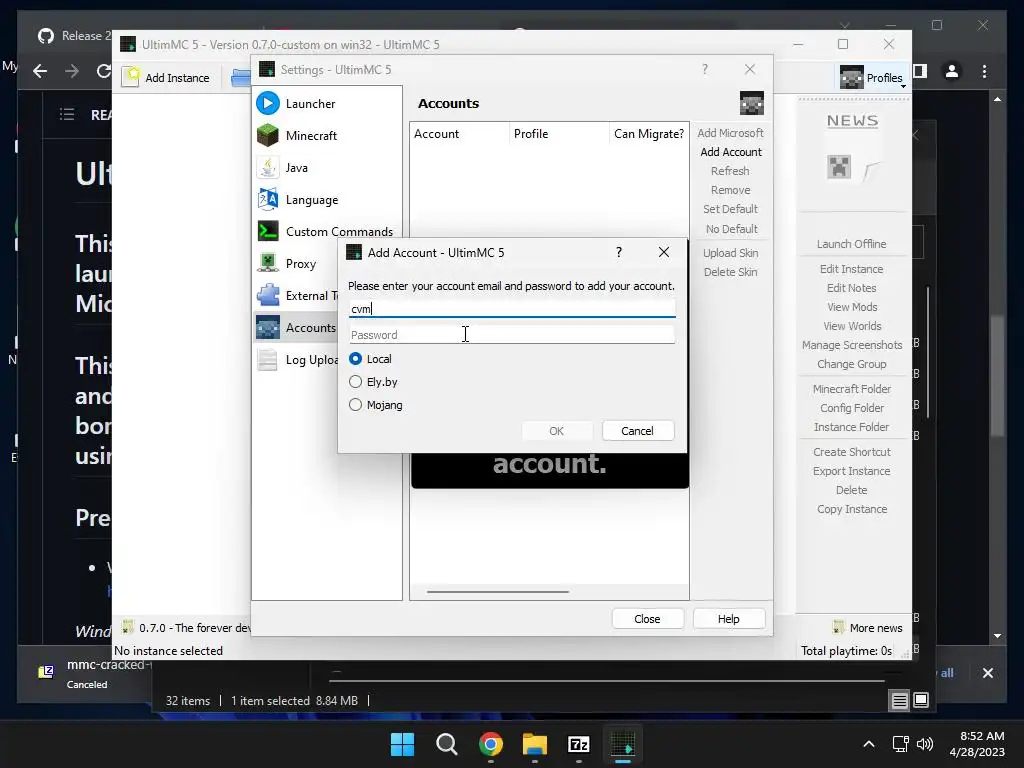The width and height of the screenshot is (1024, 768).
Task: Dismiss the Chrome downloads bar
Action: [x=987, y=673]
